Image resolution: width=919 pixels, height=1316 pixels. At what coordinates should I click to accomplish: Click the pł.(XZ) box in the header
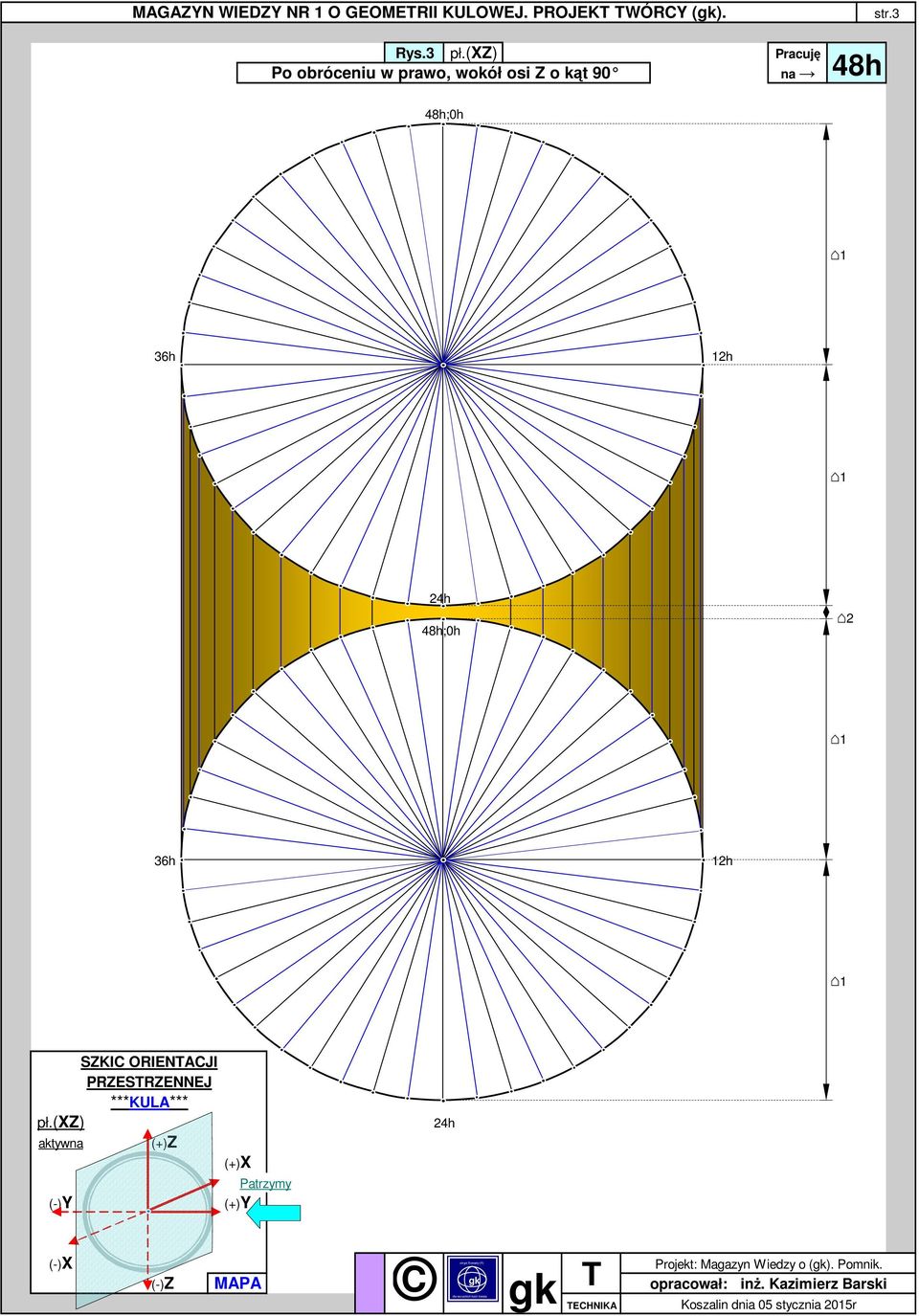pyautogui.click(x=473, y=53)
